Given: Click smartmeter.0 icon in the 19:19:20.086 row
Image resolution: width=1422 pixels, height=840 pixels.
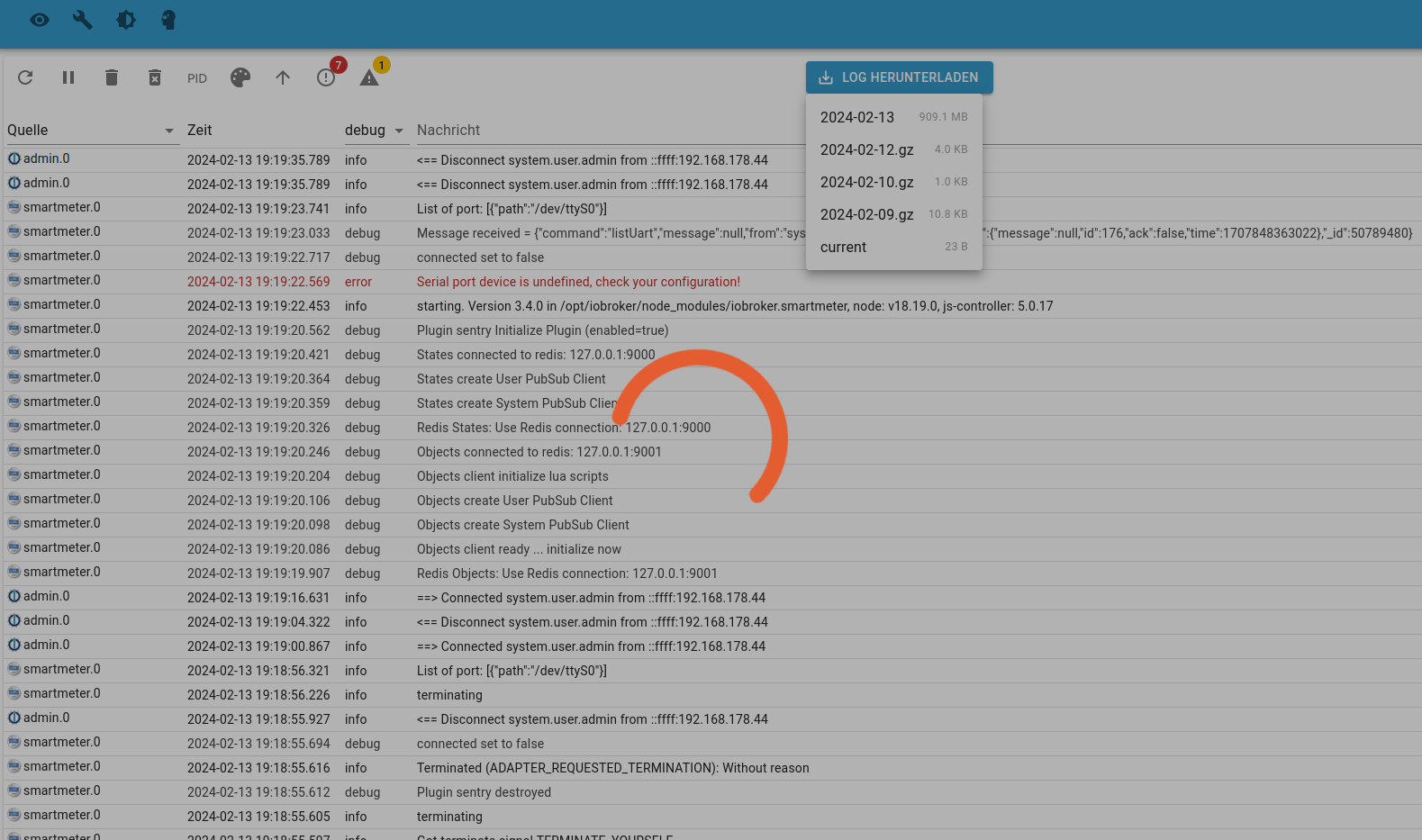Looking at the screenshot, I should point(14,547).
